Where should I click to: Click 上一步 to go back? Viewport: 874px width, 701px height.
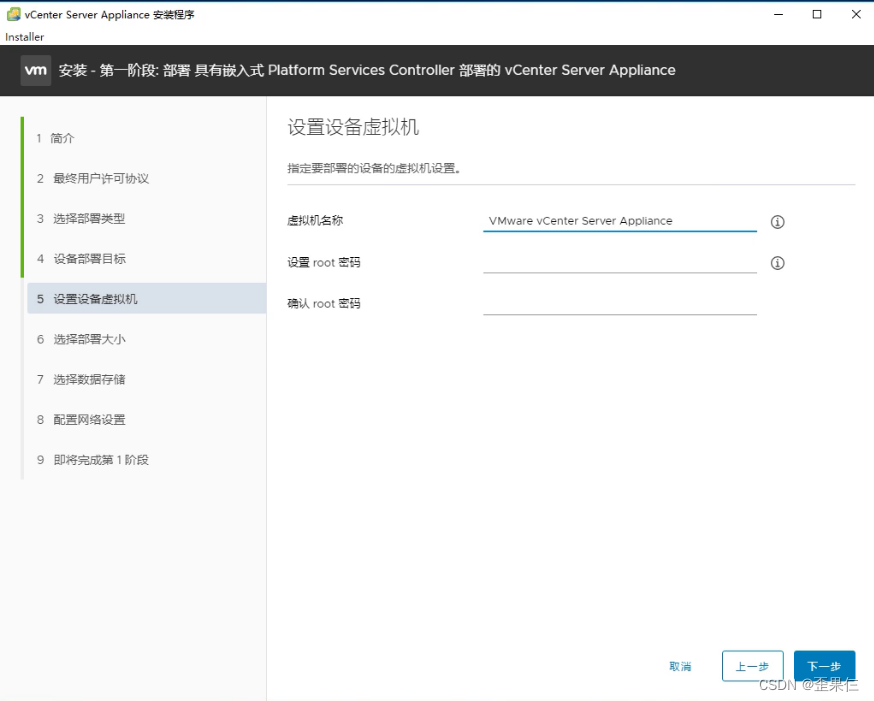[752, 666]
